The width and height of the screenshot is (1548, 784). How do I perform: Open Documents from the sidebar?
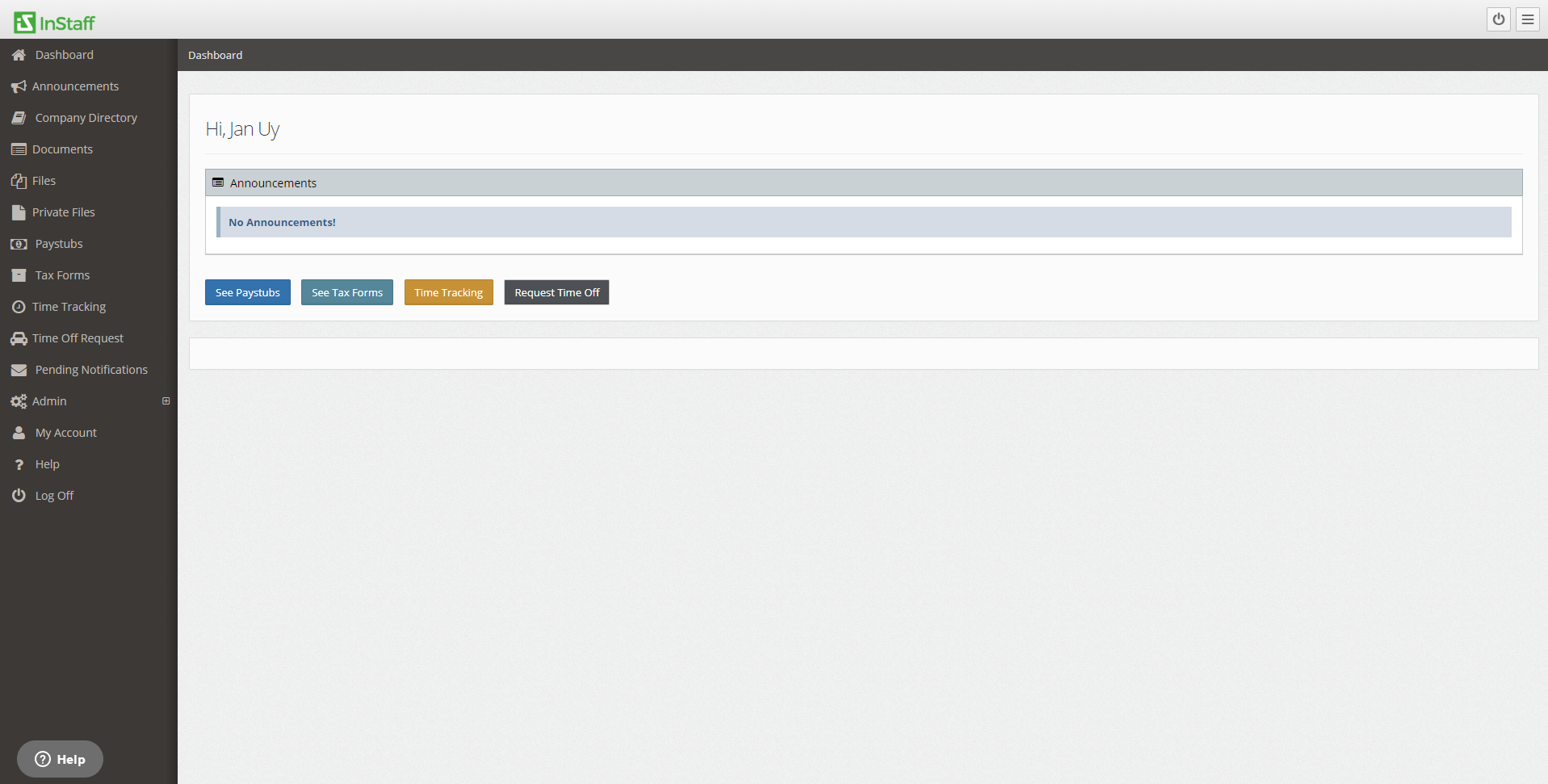[62, 149]
